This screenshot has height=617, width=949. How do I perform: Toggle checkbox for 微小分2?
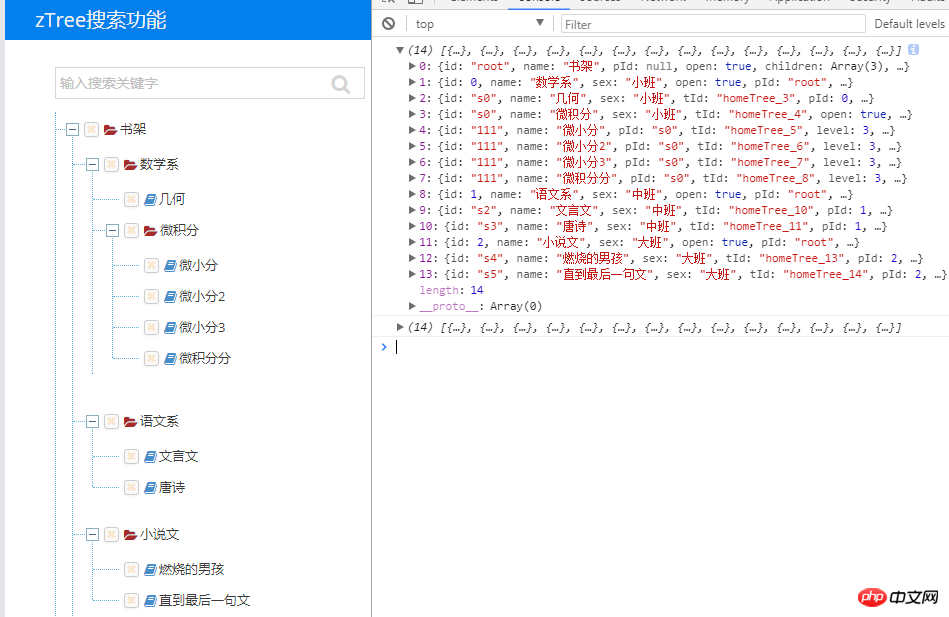coord(151,297)
